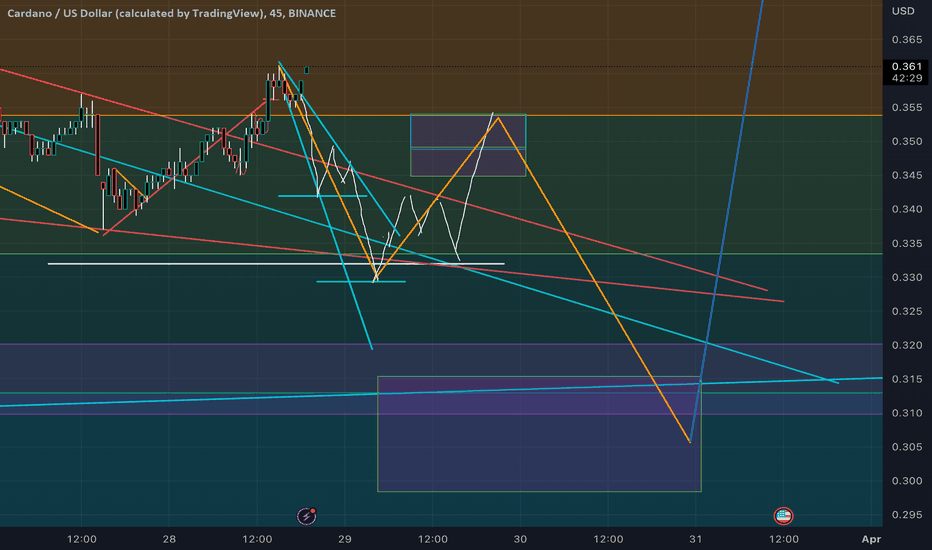Click the 0.355 price axis label
Viewport: 932px width, 550px height.
[x=906, y=108]
